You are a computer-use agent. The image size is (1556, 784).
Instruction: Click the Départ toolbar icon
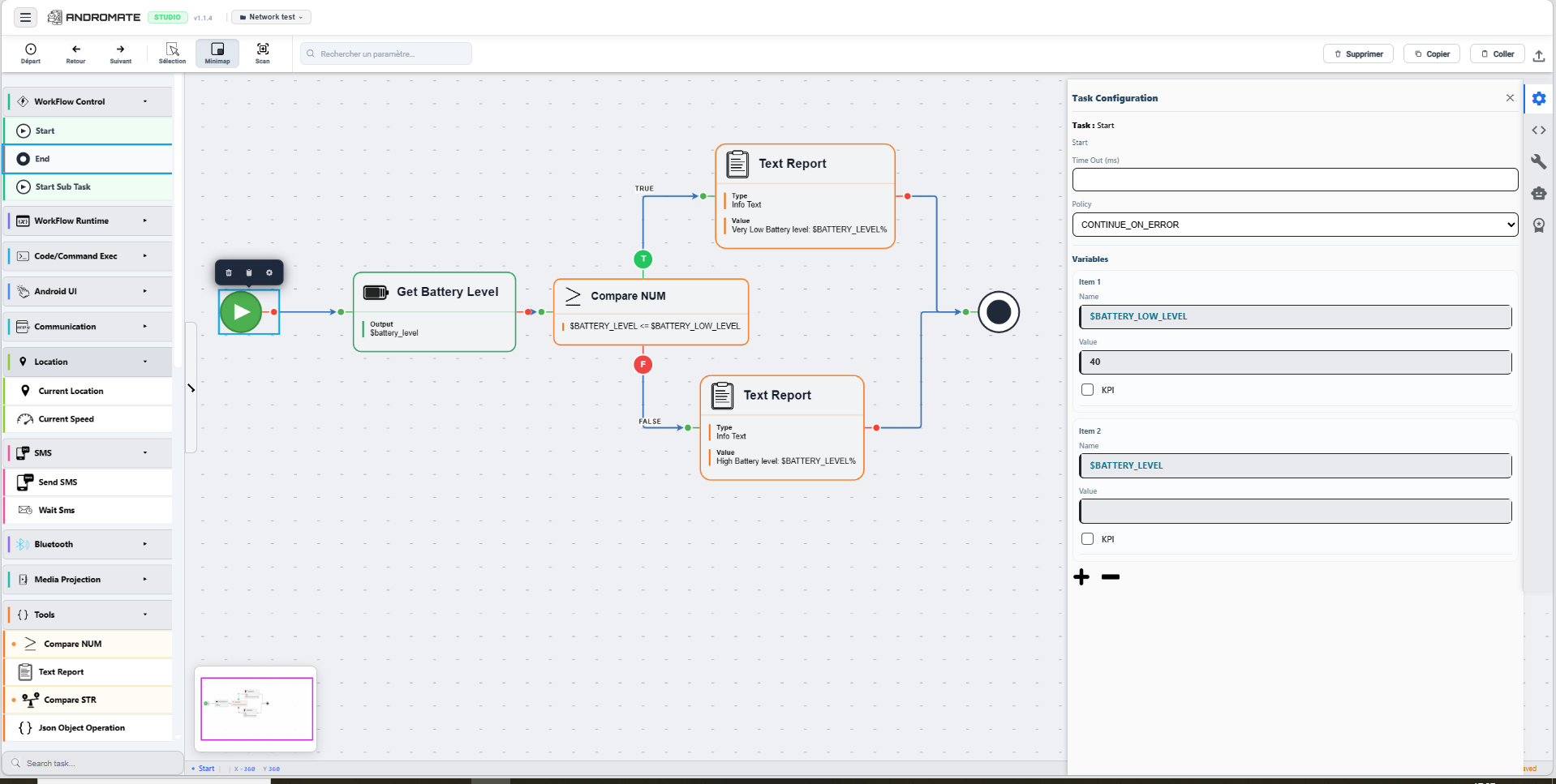pyautogui.click(x=31, y=54)
